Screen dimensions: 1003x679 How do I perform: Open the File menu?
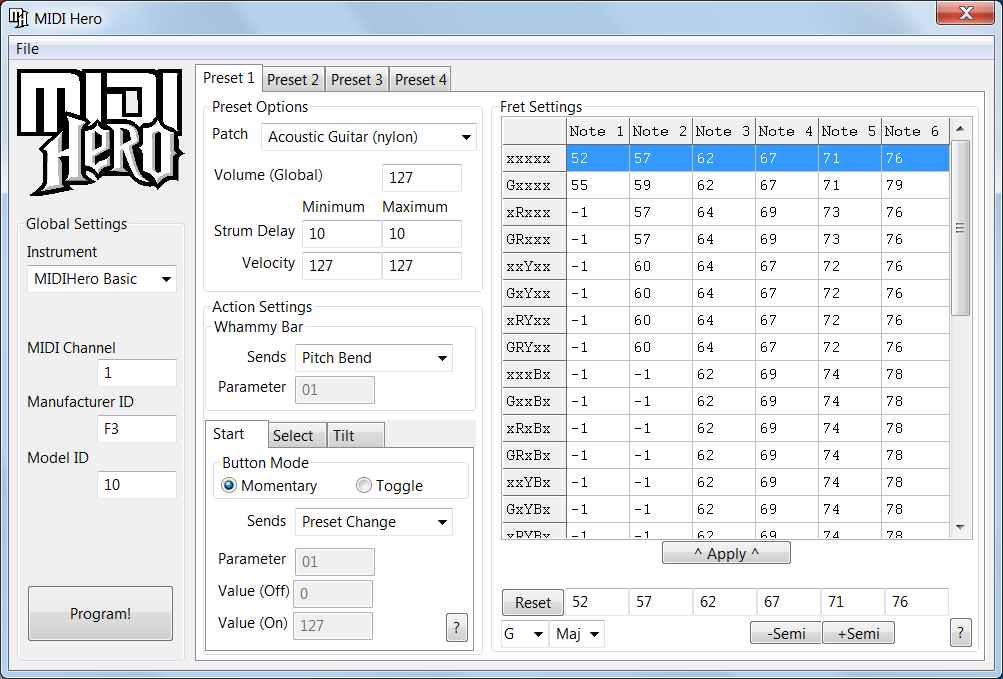tap(28, 49)
